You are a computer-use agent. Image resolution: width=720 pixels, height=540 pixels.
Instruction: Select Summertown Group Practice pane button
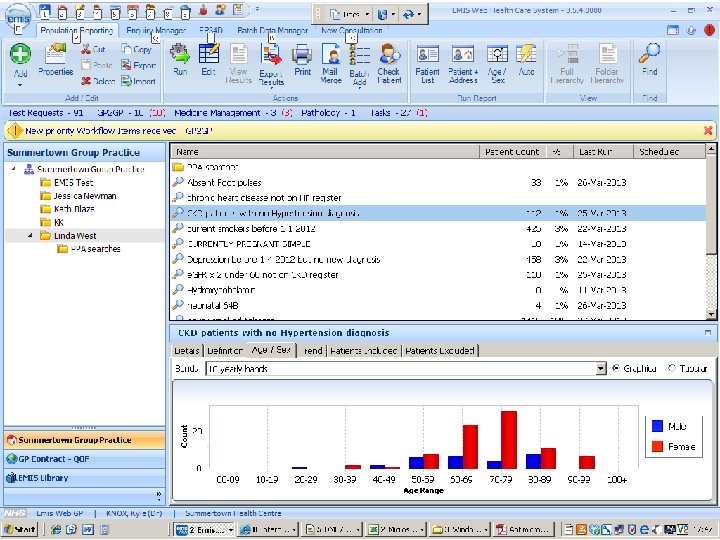[84, 440]
